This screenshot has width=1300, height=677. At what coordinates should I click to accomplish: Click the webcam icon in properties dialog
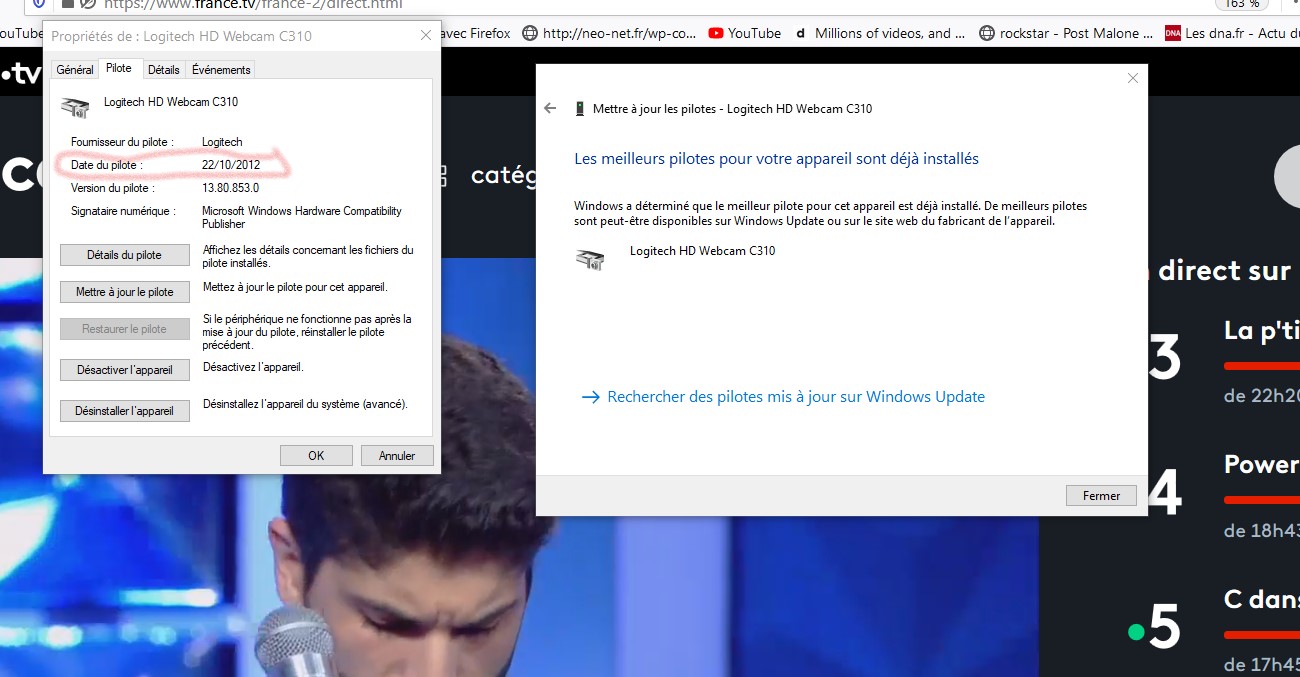[x=75, y=107]
